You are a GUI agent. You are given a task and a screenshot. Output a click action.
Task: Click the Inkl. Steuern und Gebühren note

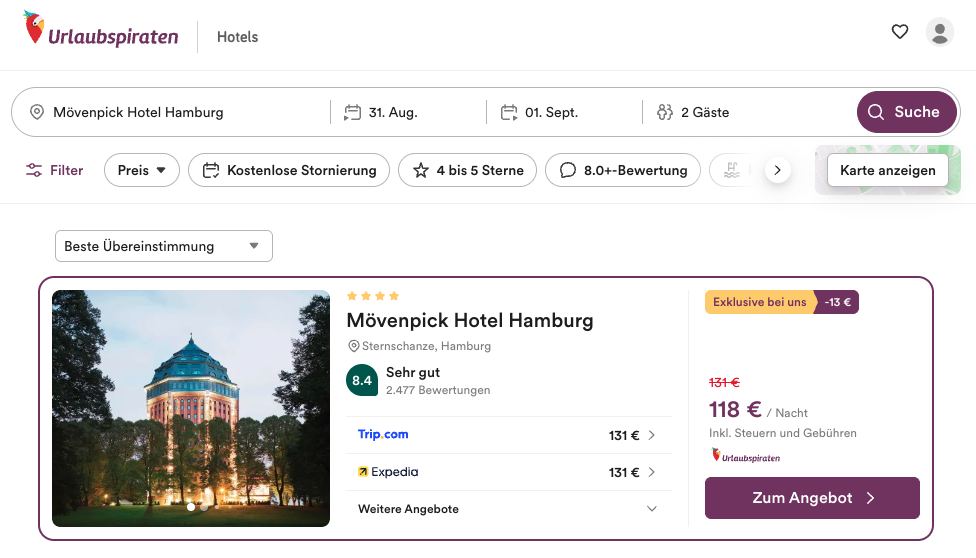[x=782, y=433]
